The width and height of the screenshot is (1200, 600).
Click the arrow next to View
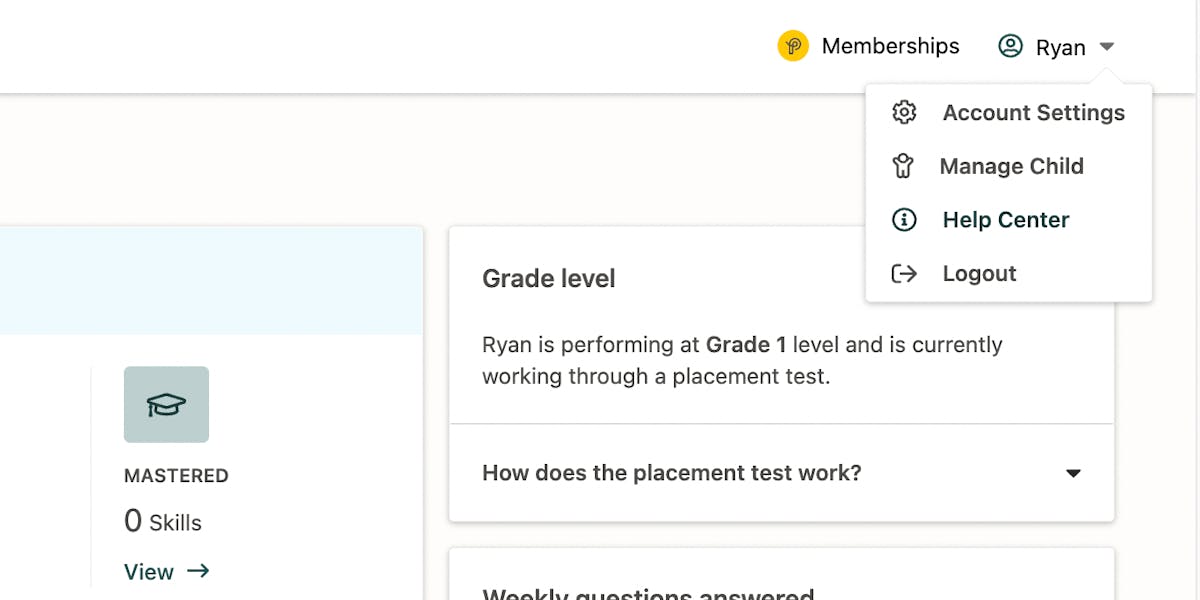tap(198, 571)
